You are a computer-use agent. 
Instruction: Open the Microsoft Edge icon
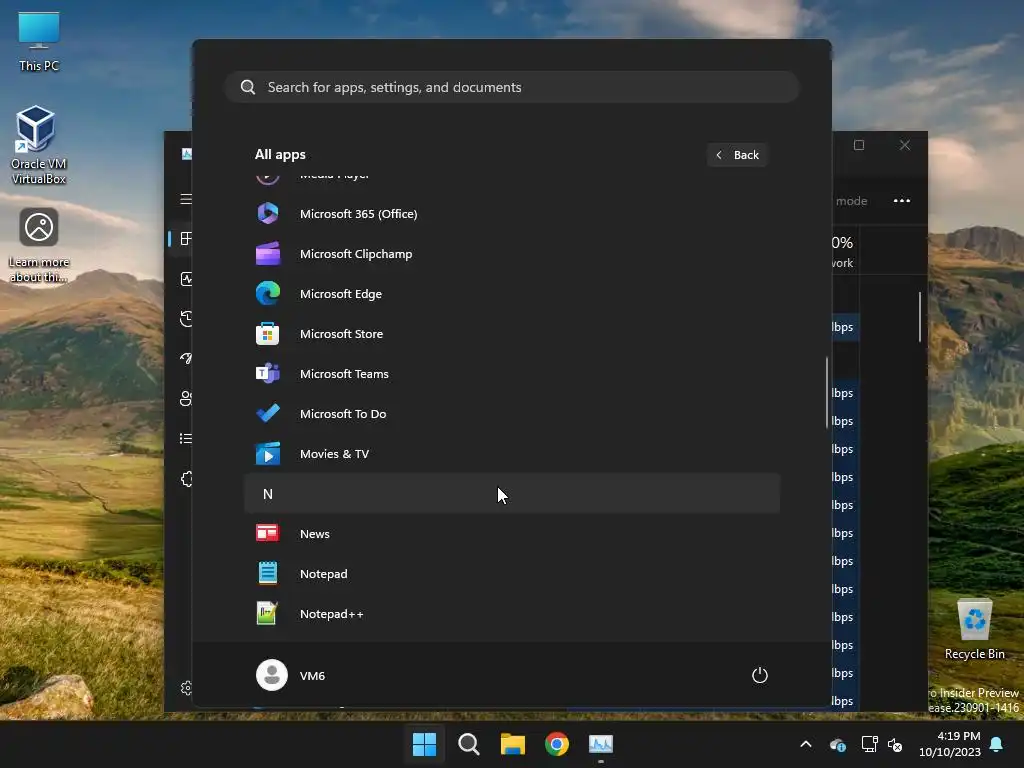(268, 294)
